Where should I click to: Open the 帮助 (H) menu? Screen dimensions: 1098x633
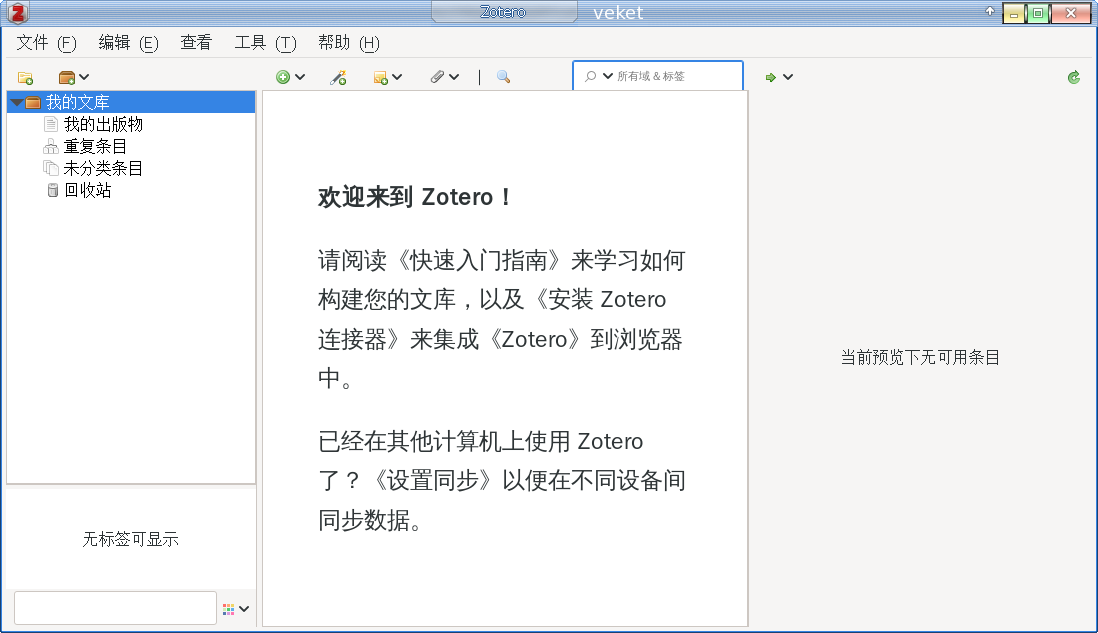pyautogui.click(x=348, y=43)
